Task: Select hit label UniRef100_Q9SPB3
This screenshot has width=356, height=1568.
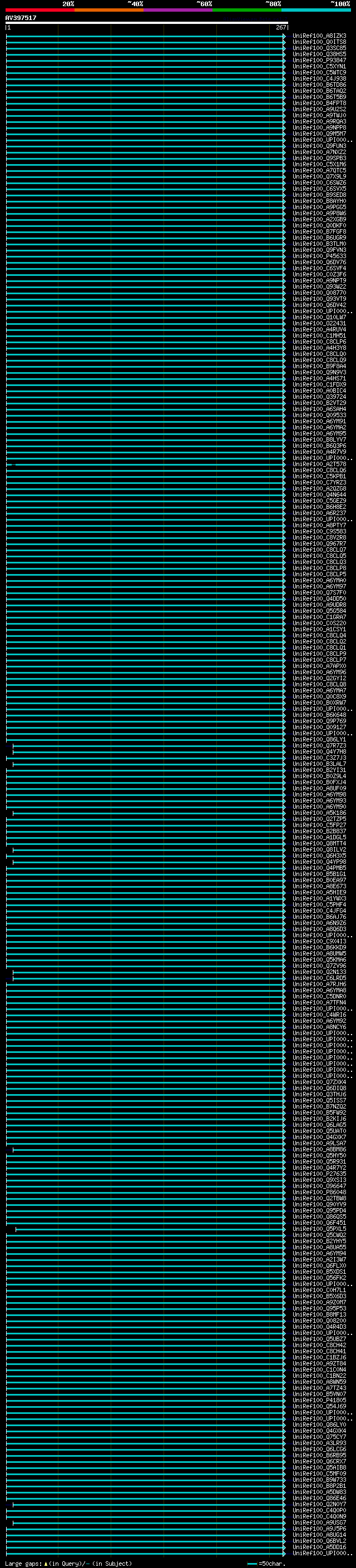Action: pyautogui.click(x=319, y=159)
